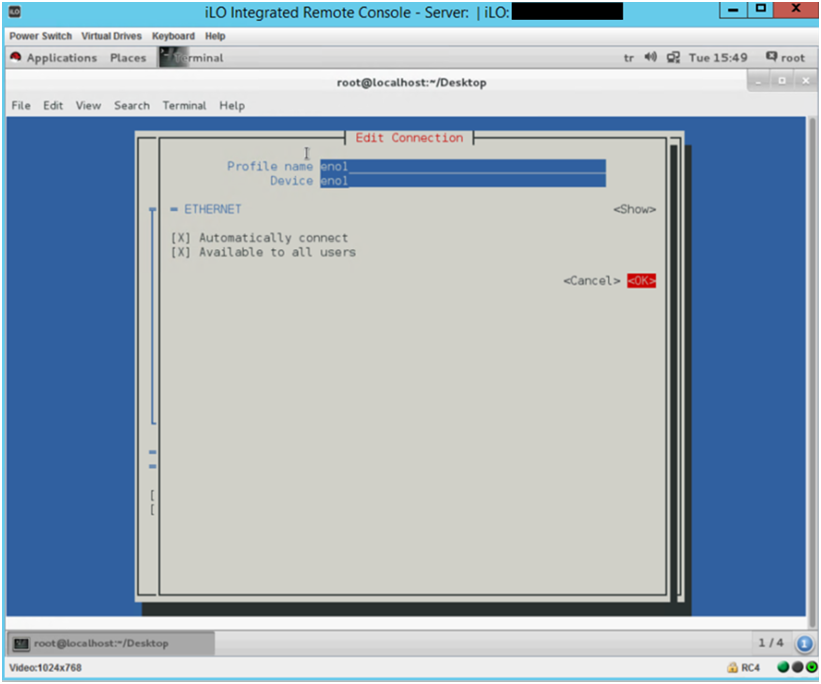Open the terminal File menu
The image size is (821, 684).
(21, 105)
